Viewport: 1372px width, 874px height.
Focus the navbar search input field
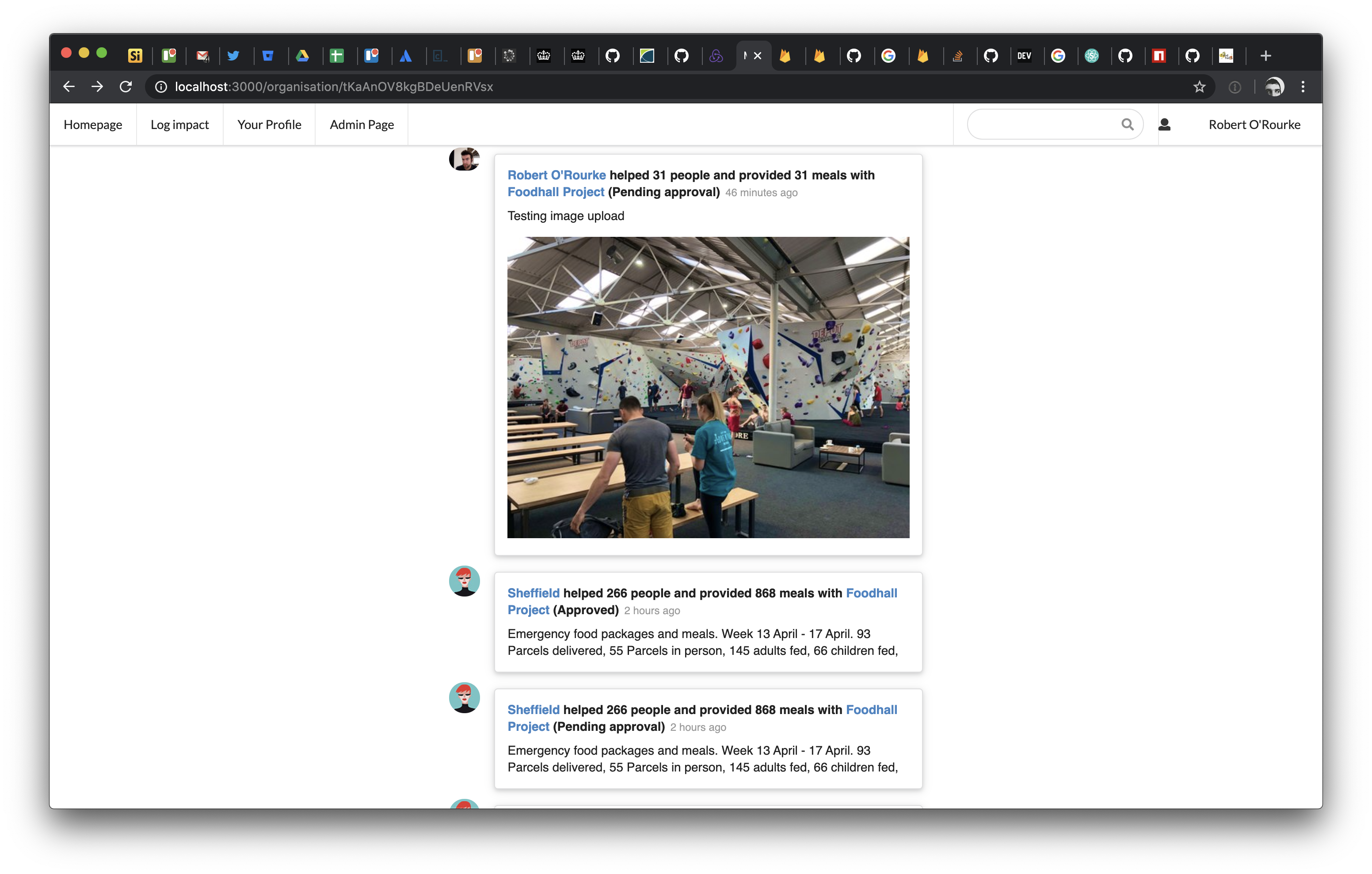pos(1043,124)
